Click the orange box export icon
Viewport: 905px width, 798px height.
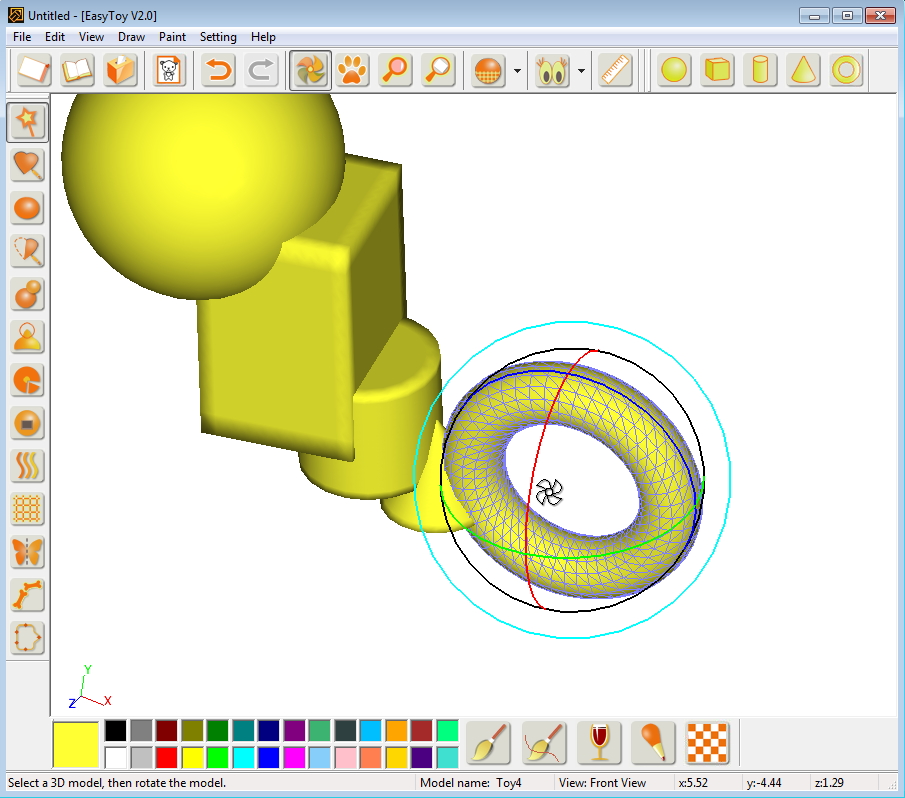point(120,70)
